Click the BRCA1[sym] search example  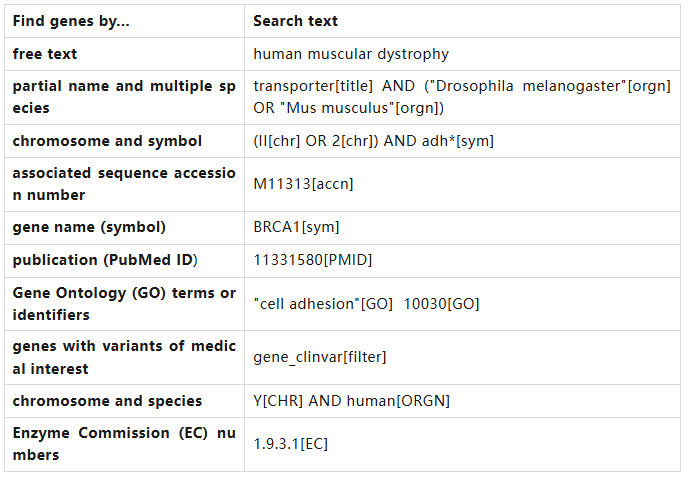[296, 227]
